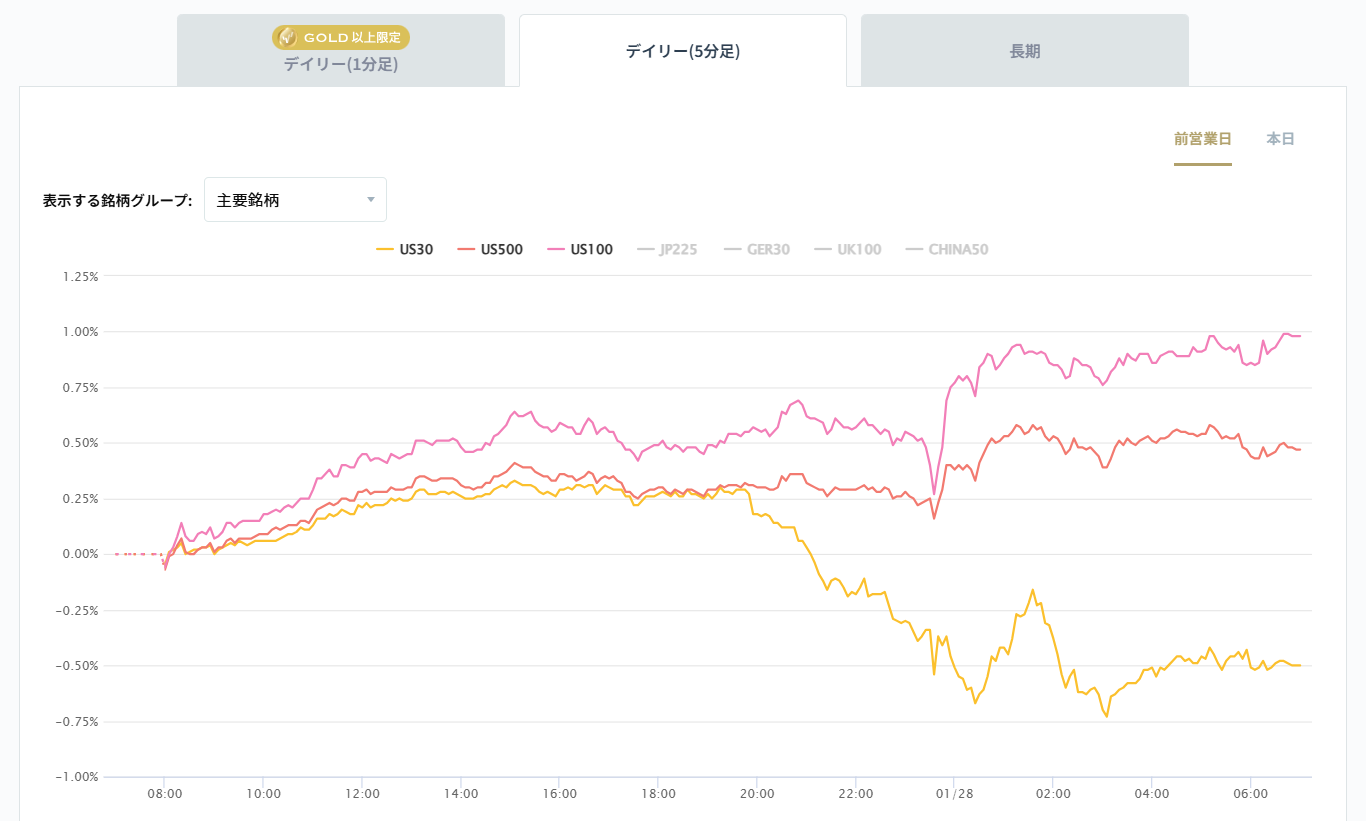This screenshot has height=821, width=1366.
Task: Open the 主要銘柄 symbol group dropdown
Action: tap(295, 199)
